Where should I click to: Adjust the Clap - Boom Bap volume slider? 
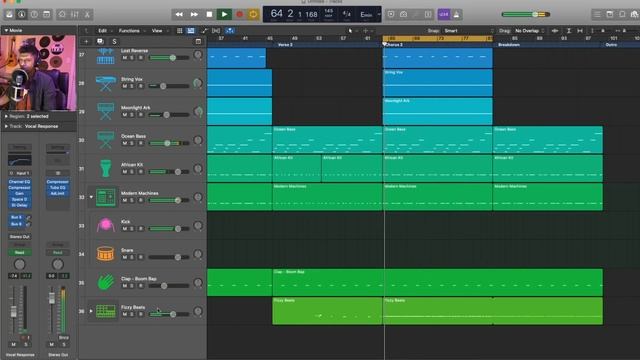point(169,286)
